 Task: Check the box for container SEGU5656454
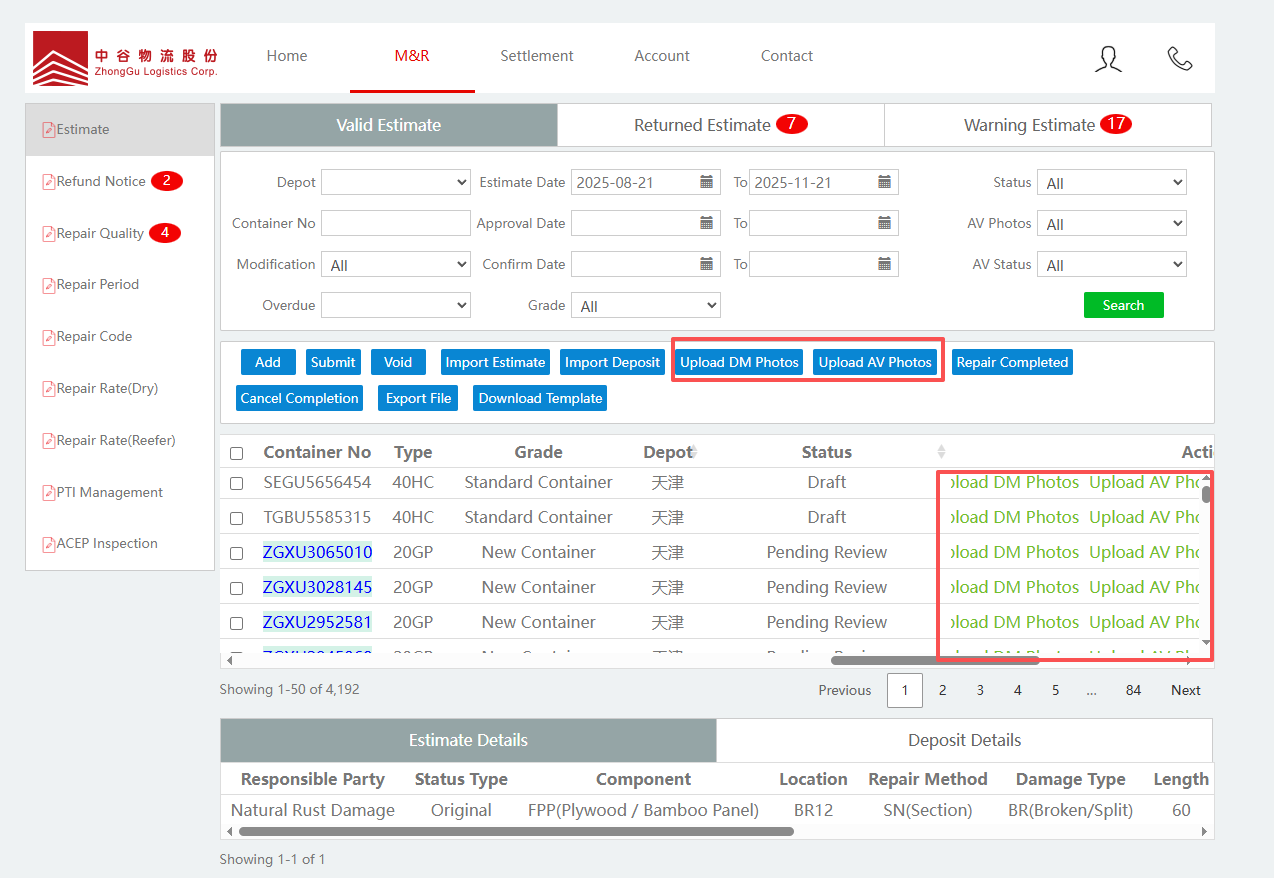[x=237, y=483]
